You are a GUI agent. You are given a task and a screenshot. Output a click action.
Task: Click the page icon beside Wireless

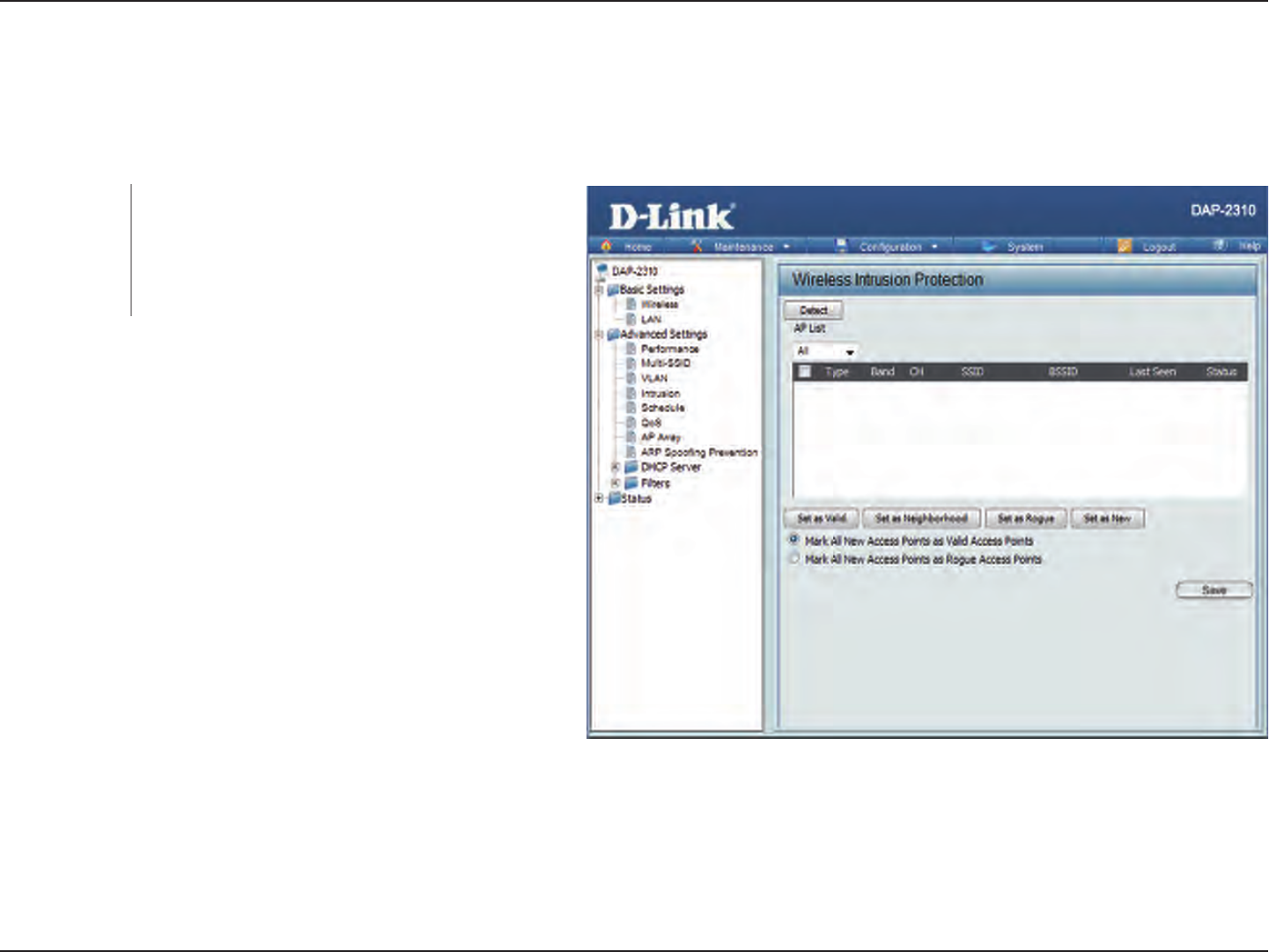(x=631, y=305)
